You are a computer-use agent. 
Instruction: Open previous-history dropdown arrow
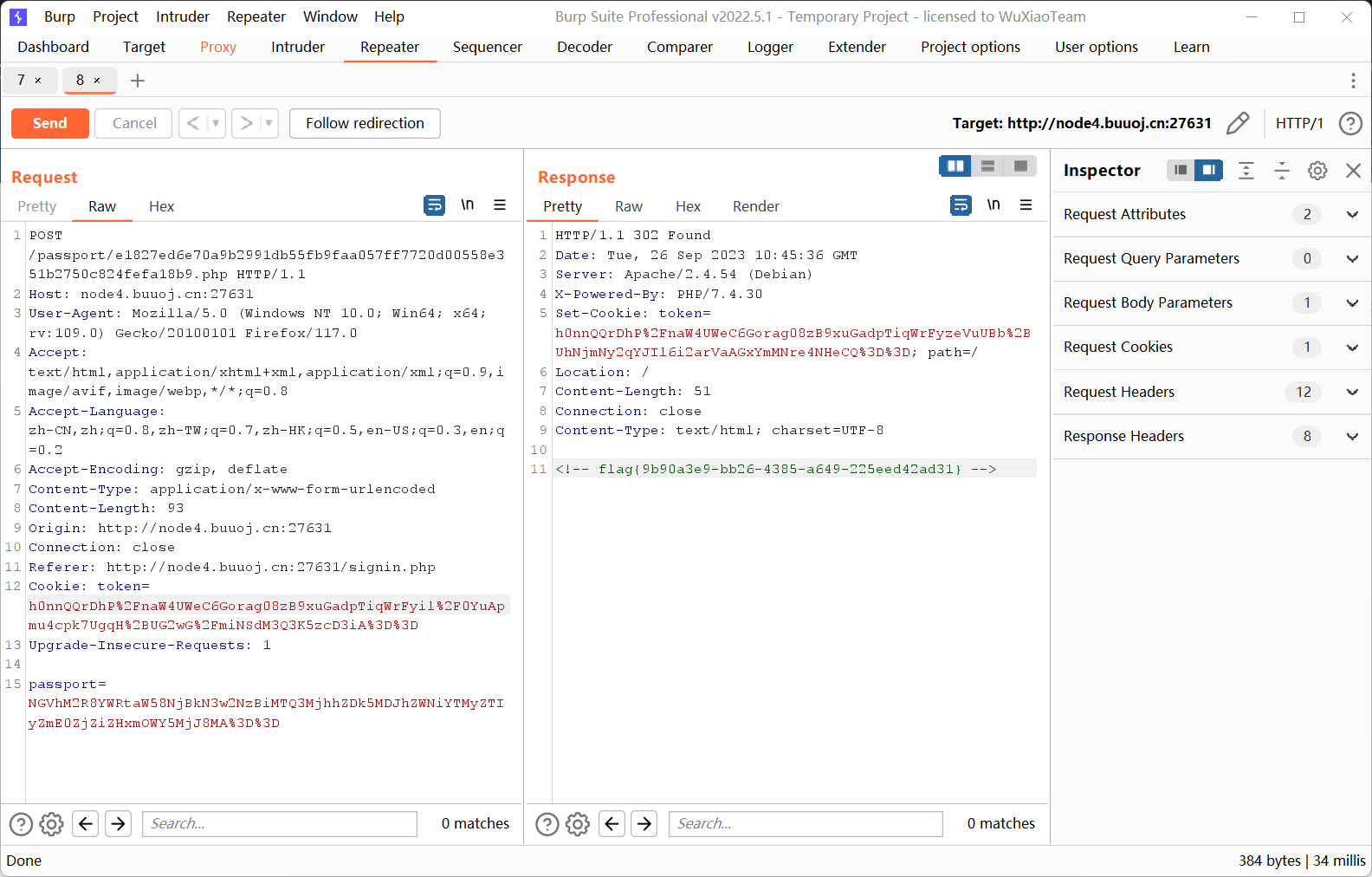pos(216,123)
